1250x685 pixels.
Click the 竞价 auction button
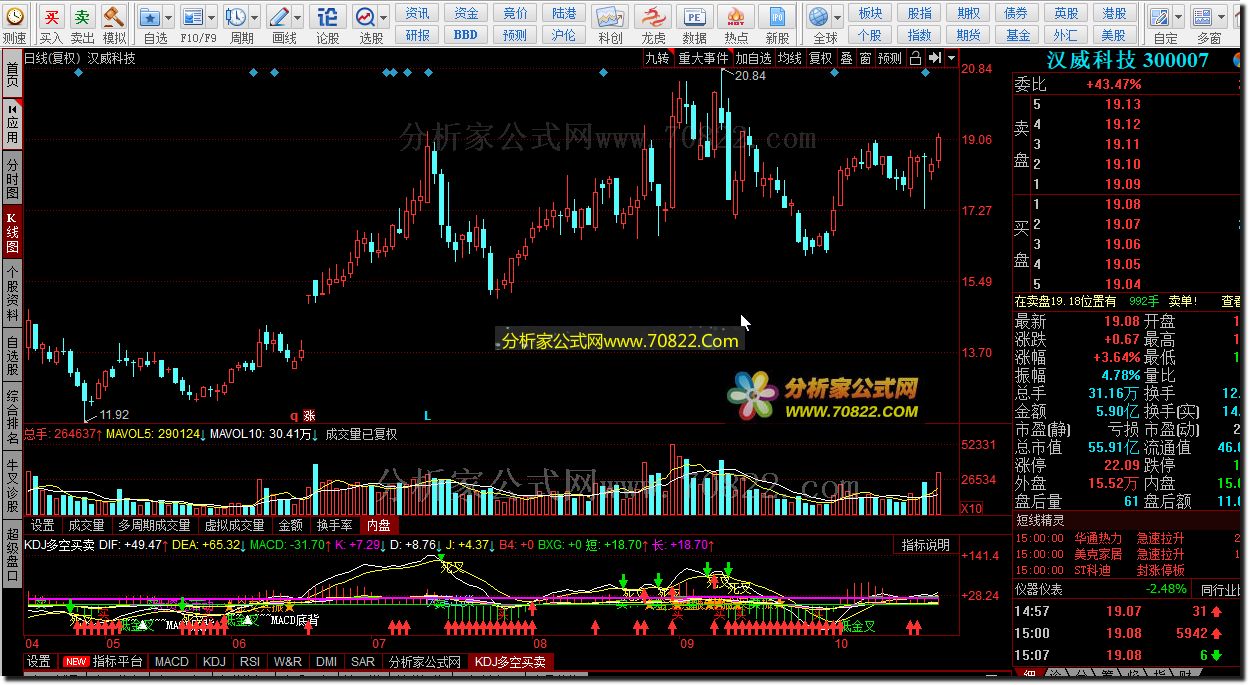point(515,13)
